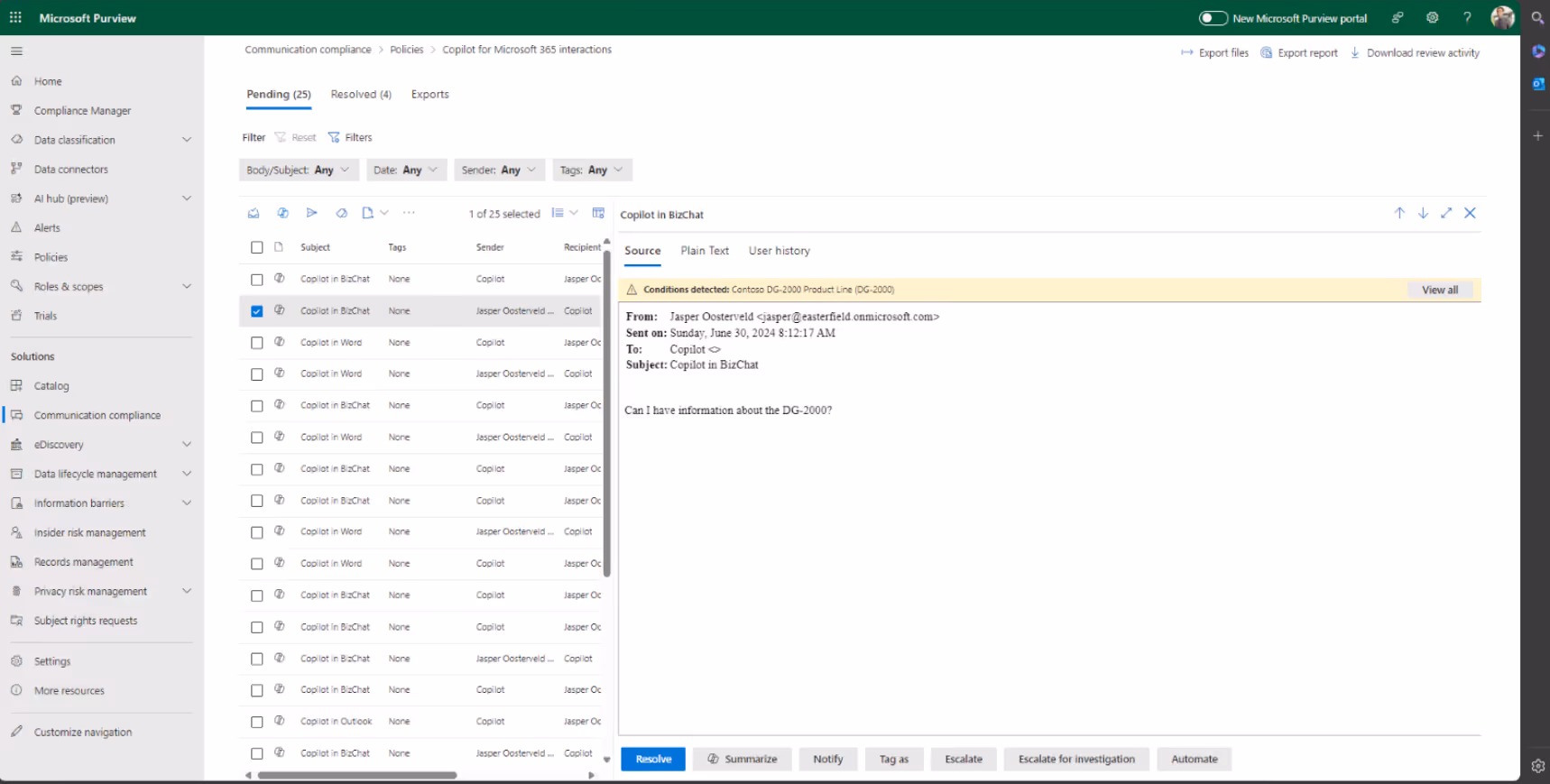Click the paper-plane icon in the message list toolbar
Screen dimensions: 1550x784
(x=311, y=213)
